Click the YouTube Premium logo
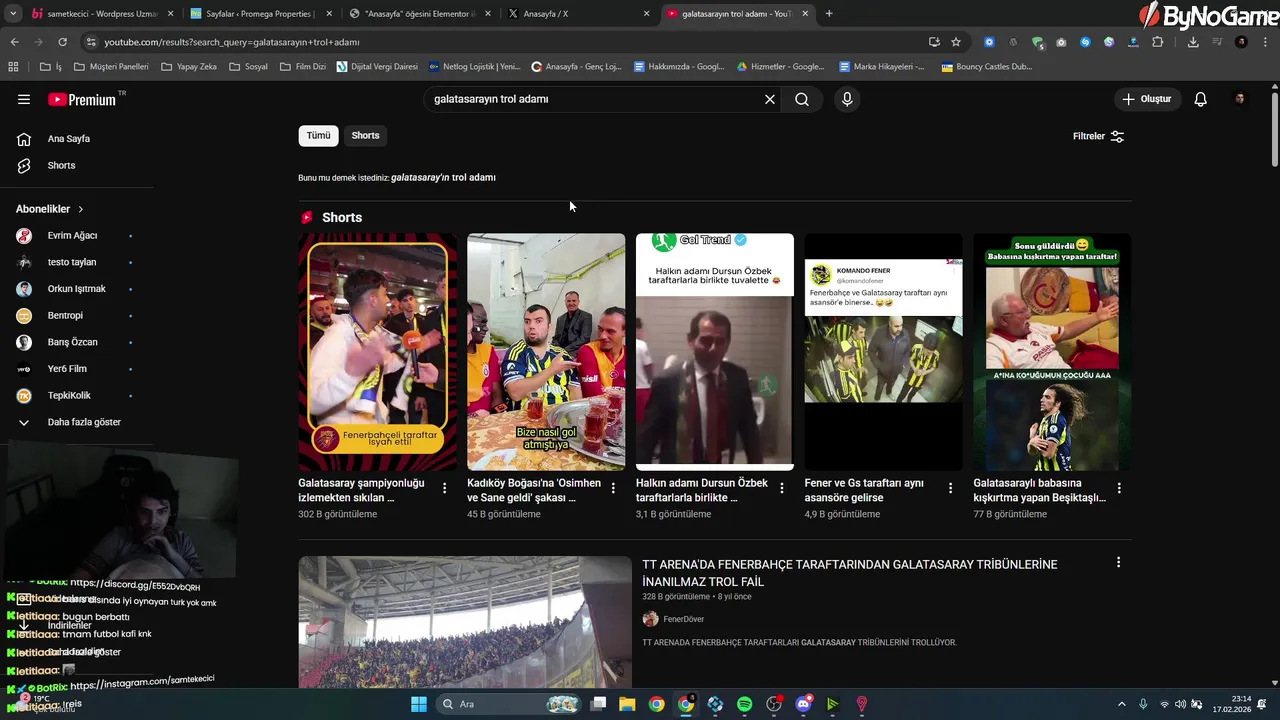 click(84, 99)
